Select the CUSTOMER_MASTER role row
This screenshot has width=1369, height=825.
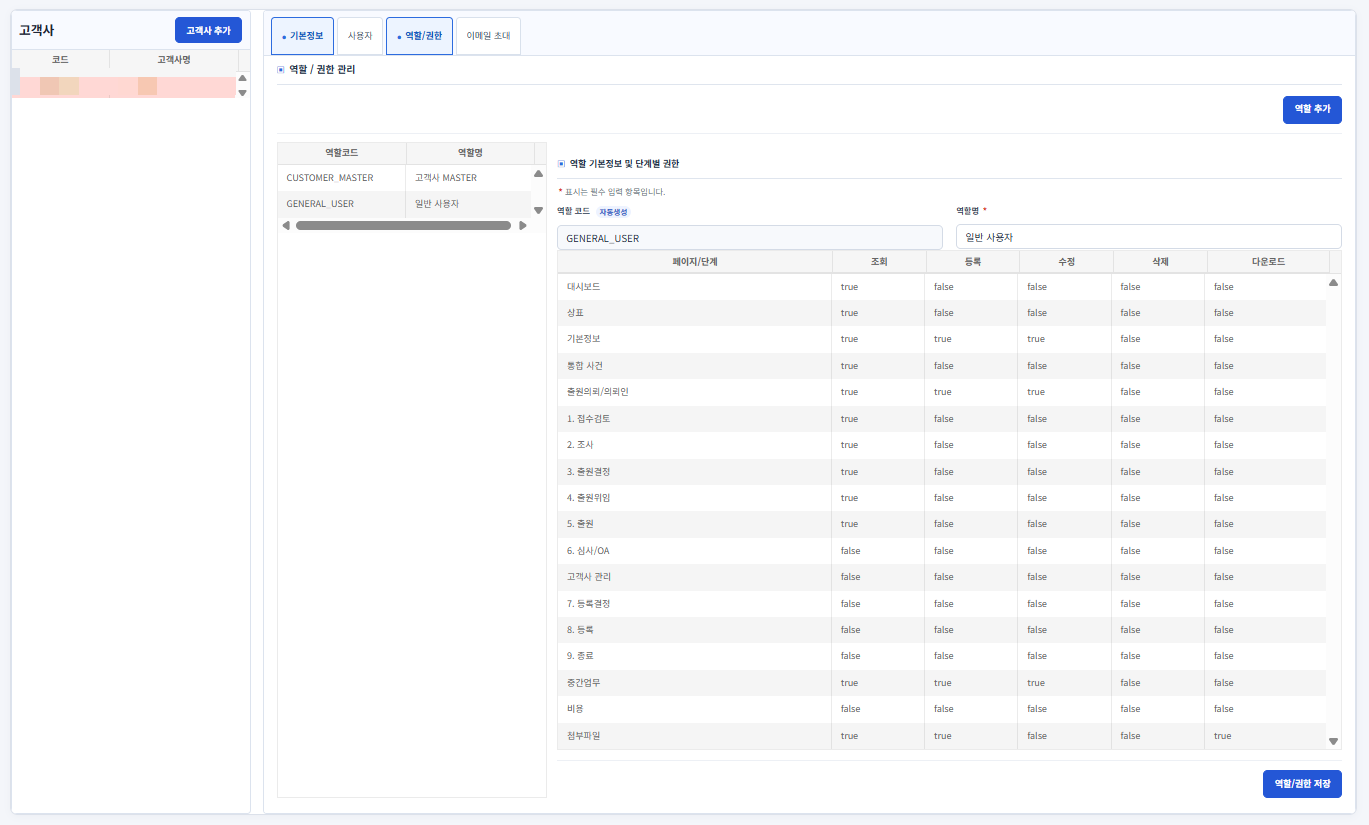[x=404, y=178]
